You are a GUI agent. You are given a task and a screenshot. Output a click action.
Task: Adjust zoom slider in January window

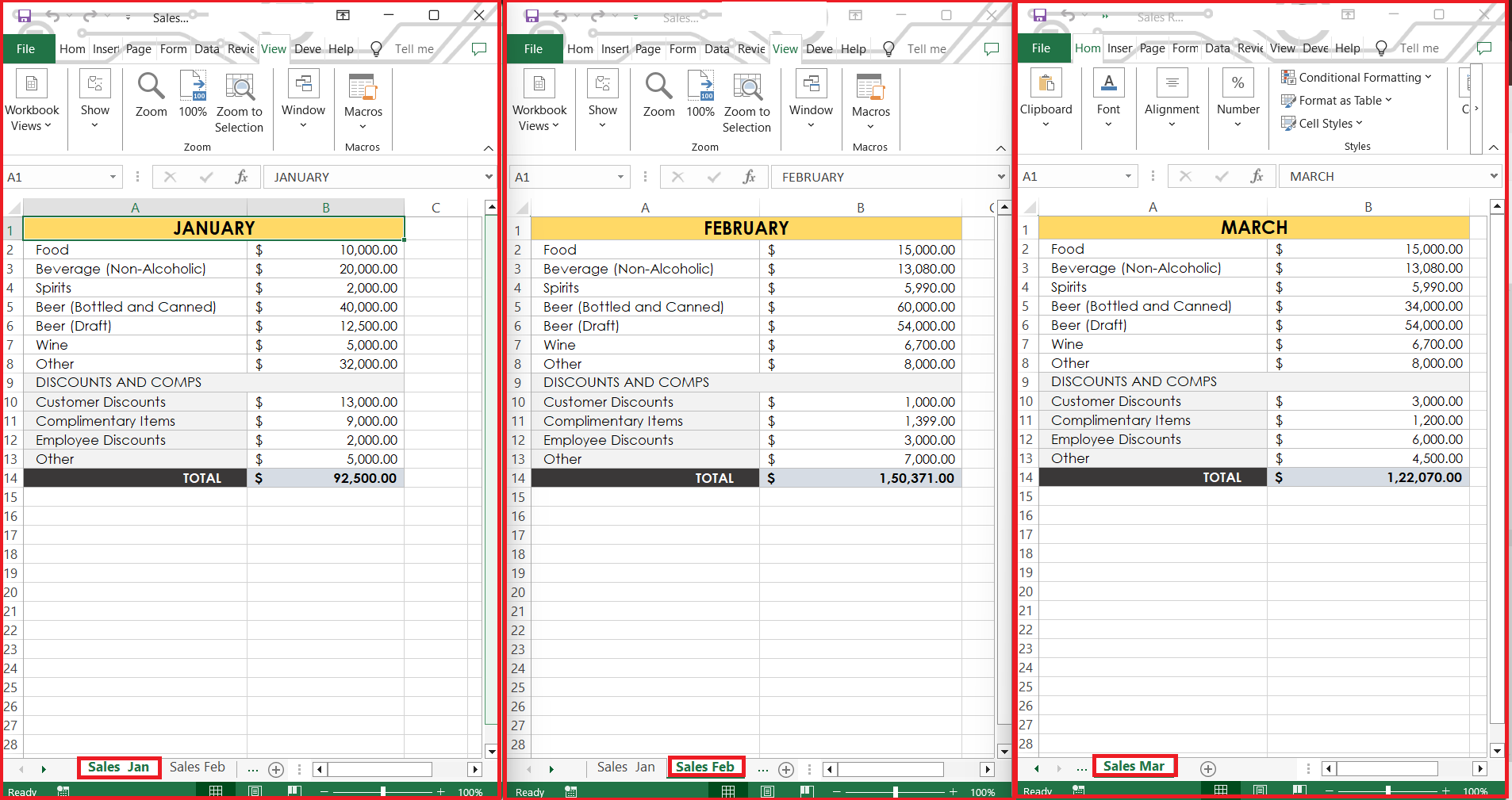(383, 791)
